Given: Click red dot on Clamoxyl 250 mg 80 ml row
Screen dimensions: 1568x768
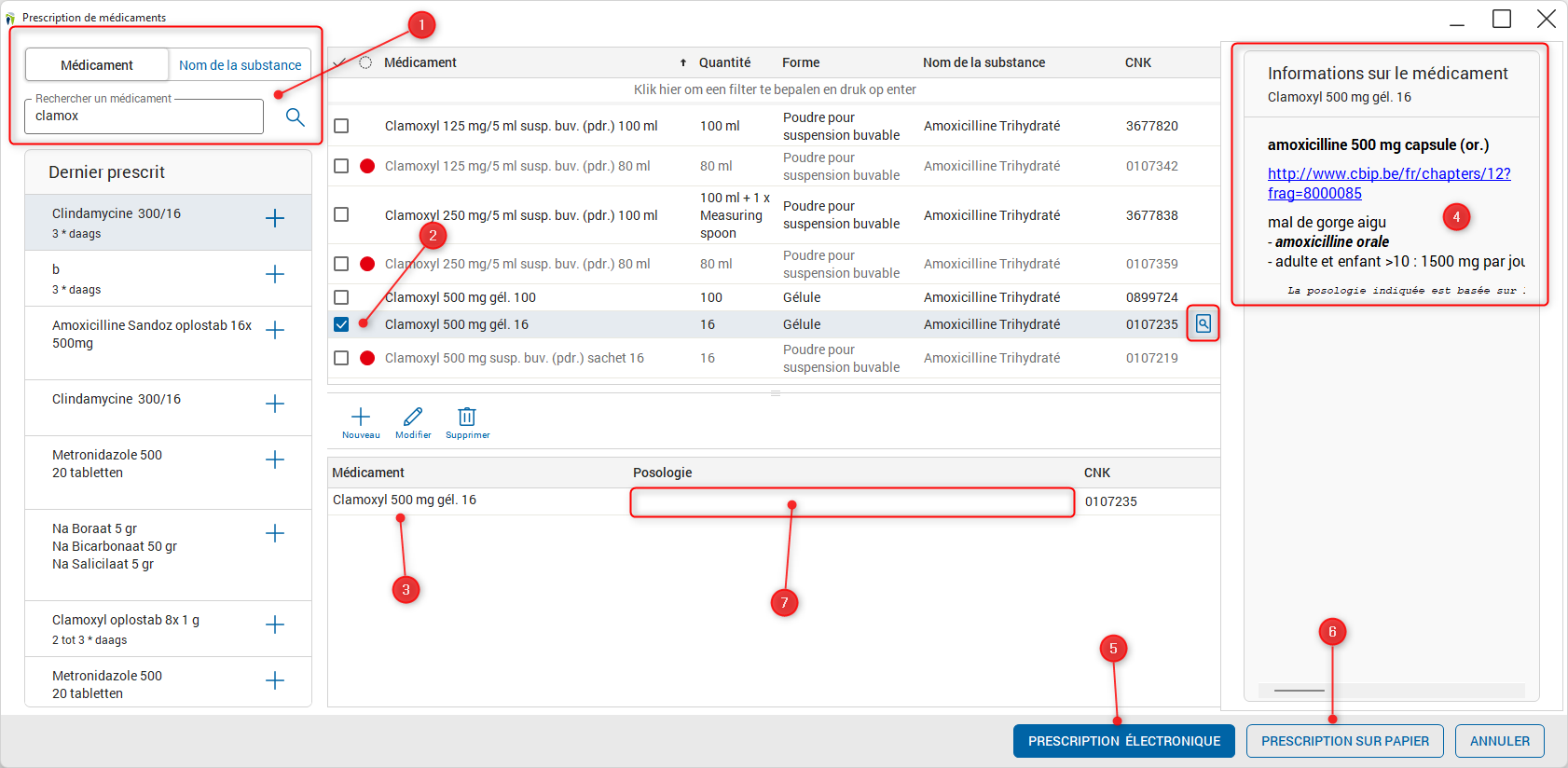Looking at the screenshot, I should pos(367,264).
